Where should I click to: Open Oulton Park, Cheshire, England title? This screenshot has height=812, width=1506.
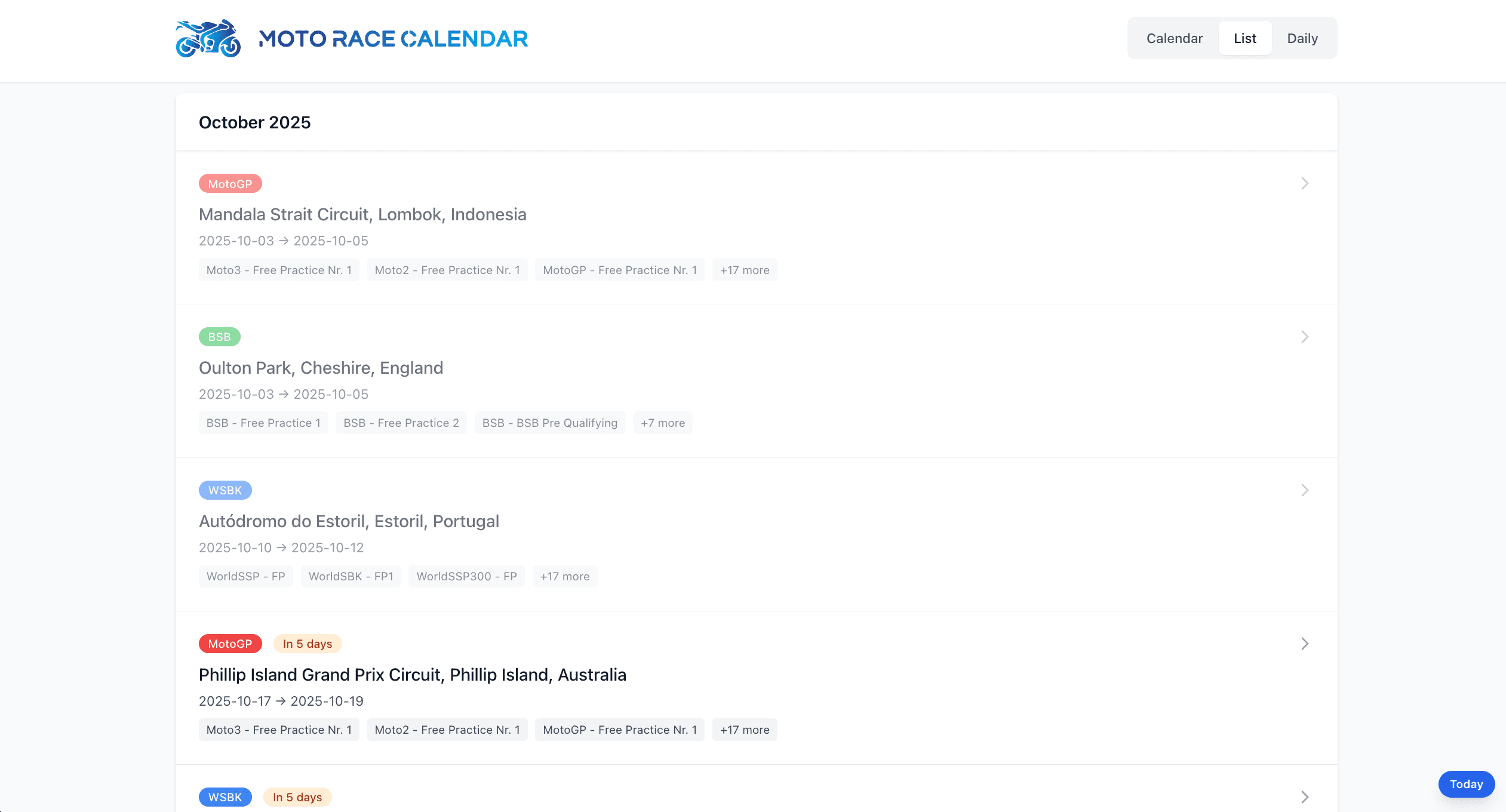321,368
